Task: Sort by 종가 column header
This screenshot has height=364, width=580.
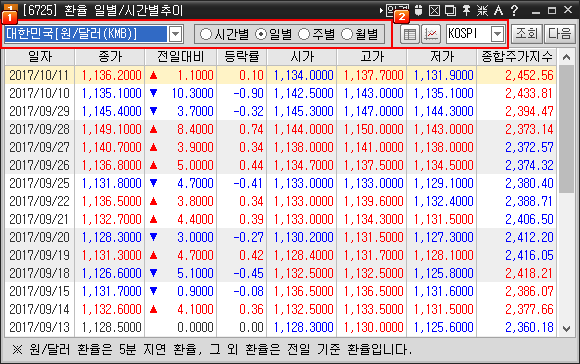Action: 110,57
